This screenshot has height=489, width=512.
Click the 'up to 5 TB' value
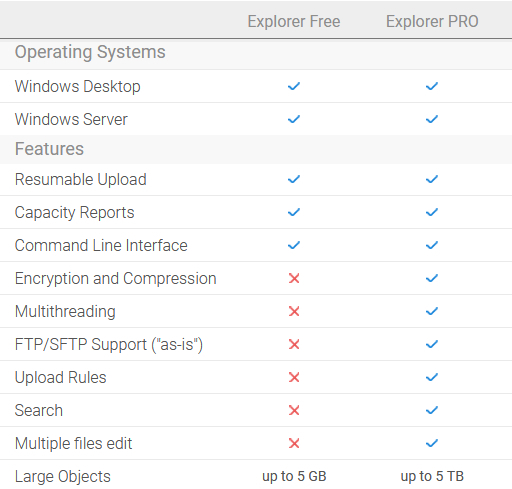[x=432, y=476]
